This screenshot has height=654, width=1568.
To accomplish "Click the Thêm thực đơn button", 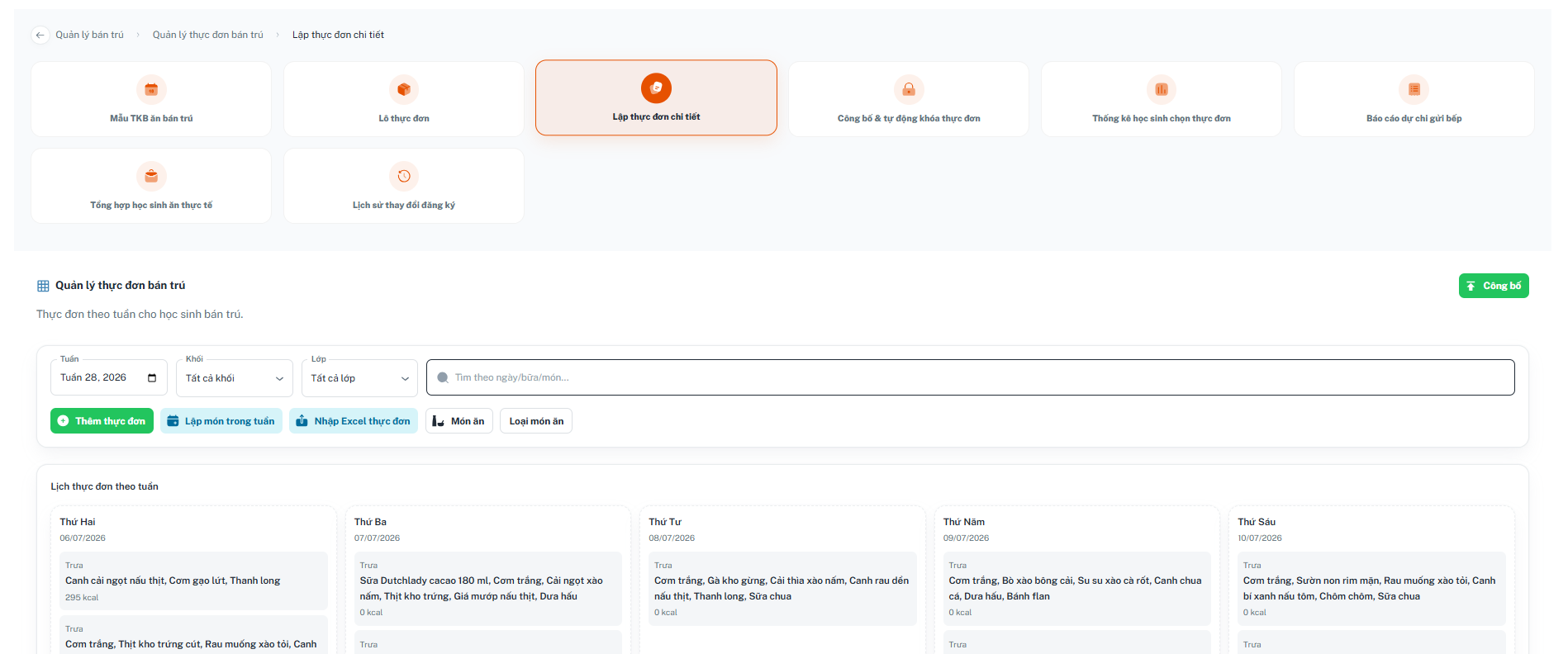I will pos(102,421).
